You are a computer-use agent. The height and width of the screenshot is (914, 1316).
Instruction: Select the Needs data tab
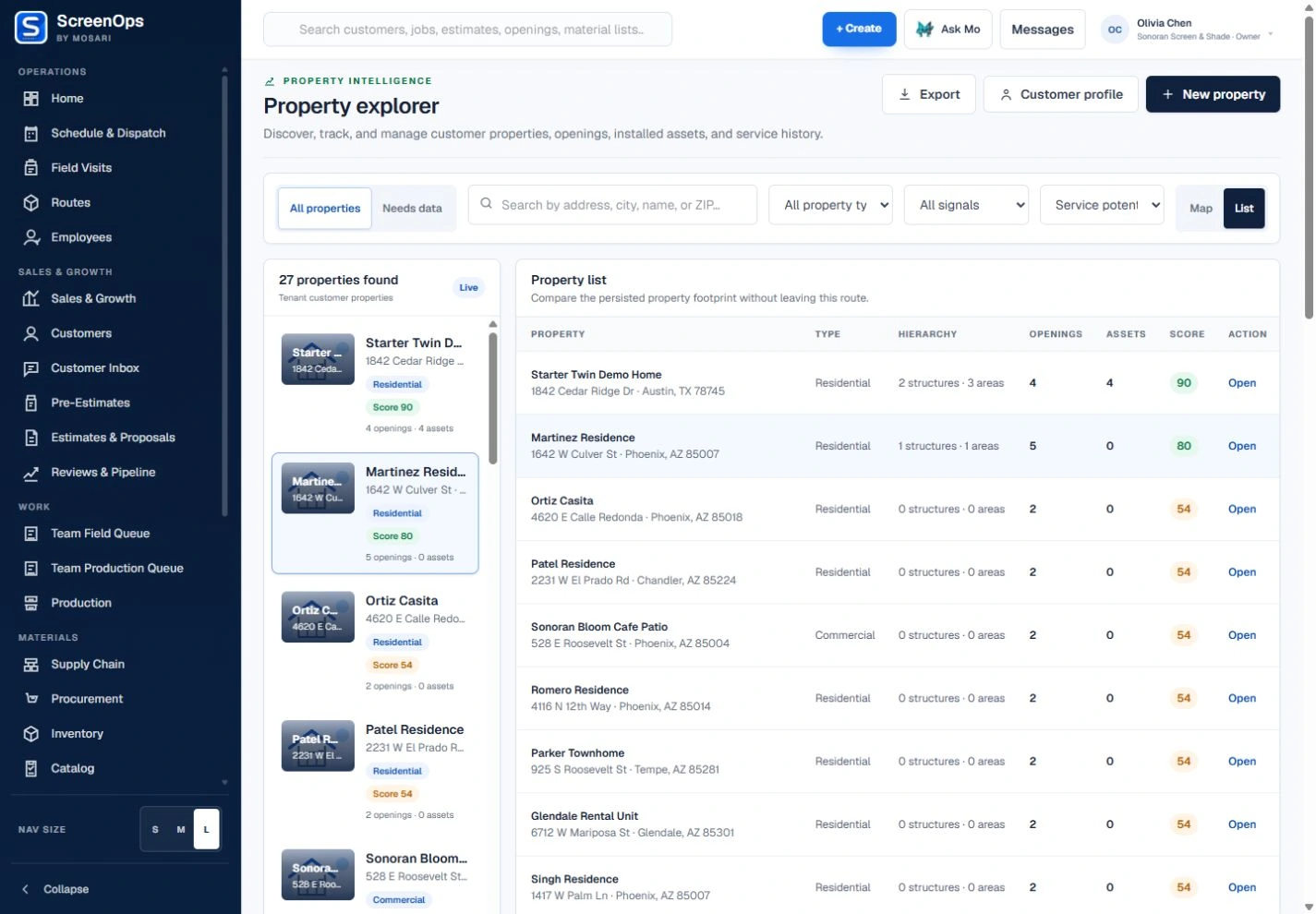[412, 209]
